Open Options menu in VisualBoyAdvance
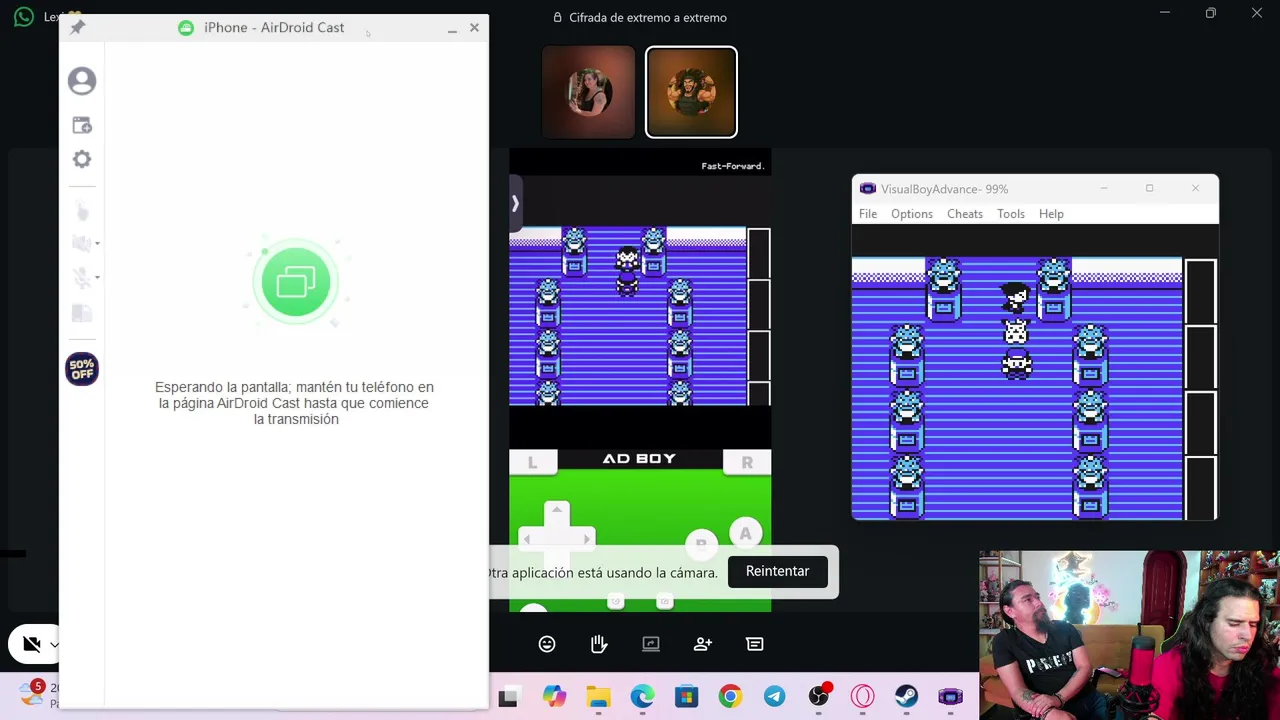 (x=912, y=214)
